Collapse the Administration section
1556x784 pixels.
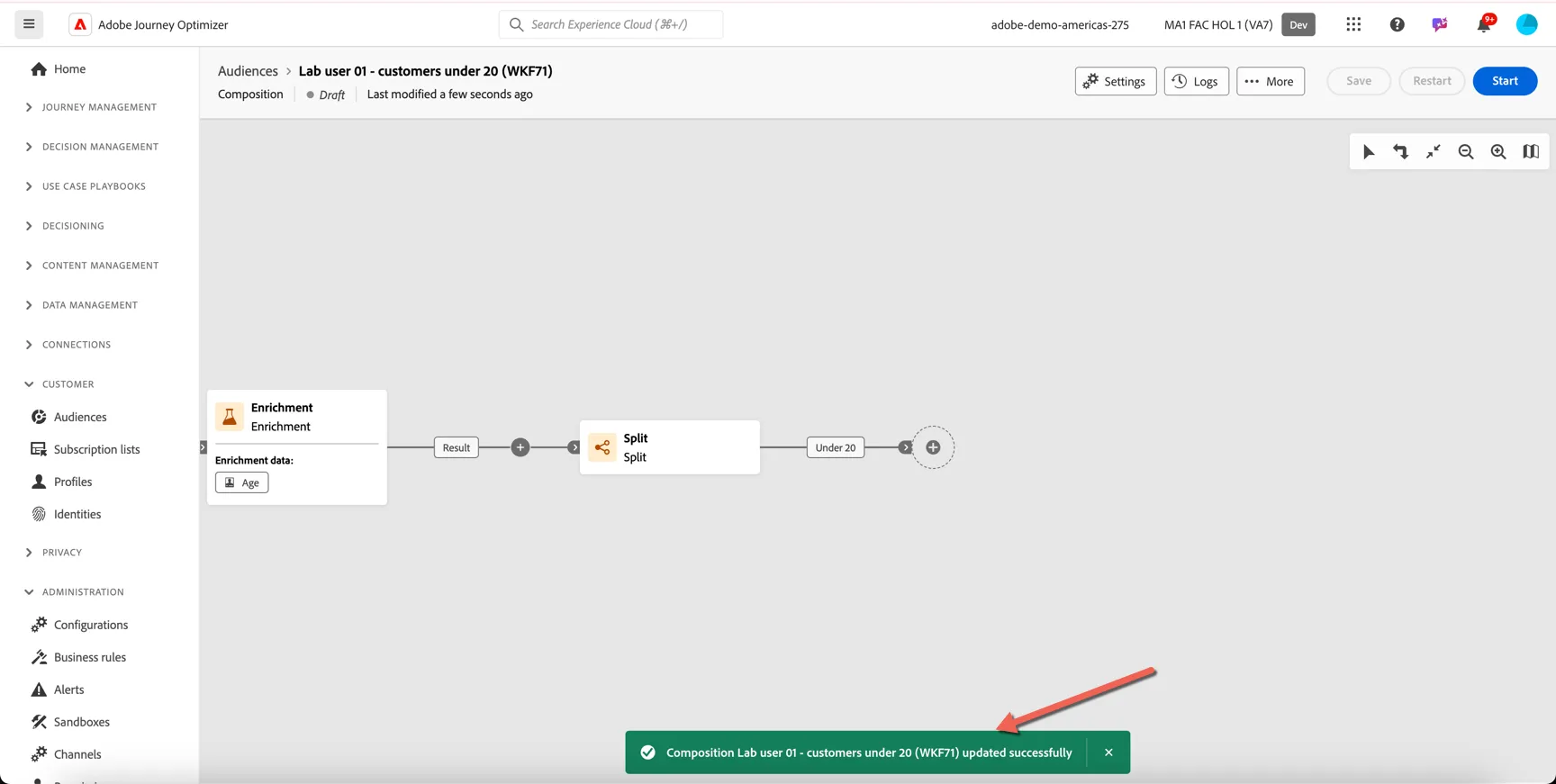75,592
